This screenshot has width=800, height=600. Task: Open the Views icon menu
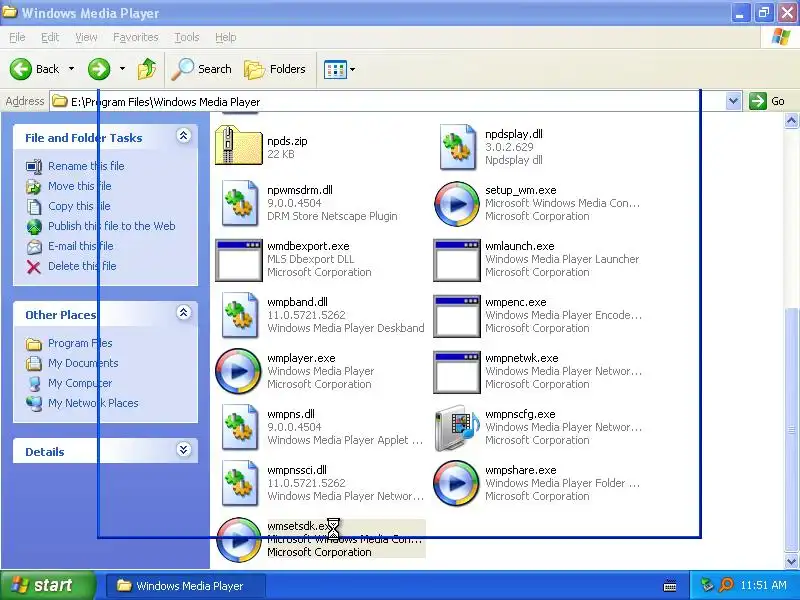(335, 69)
